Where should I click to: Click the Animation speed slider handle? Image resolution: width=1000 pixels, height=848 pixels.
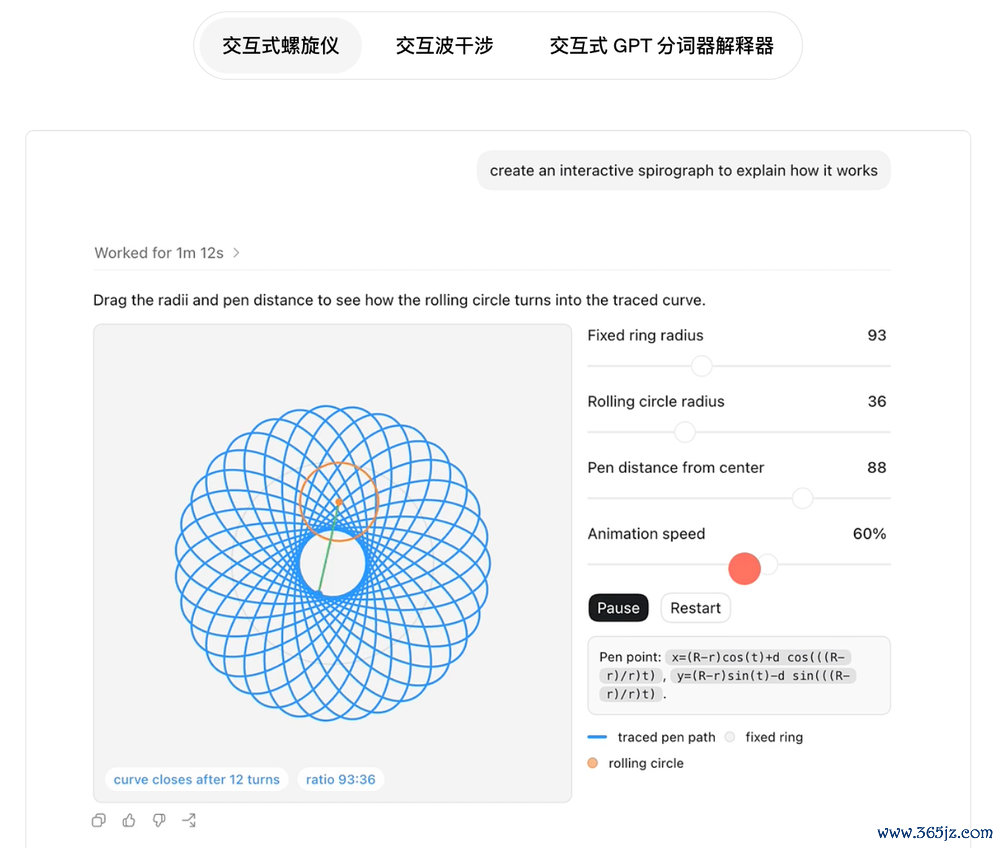coord(768,564)
